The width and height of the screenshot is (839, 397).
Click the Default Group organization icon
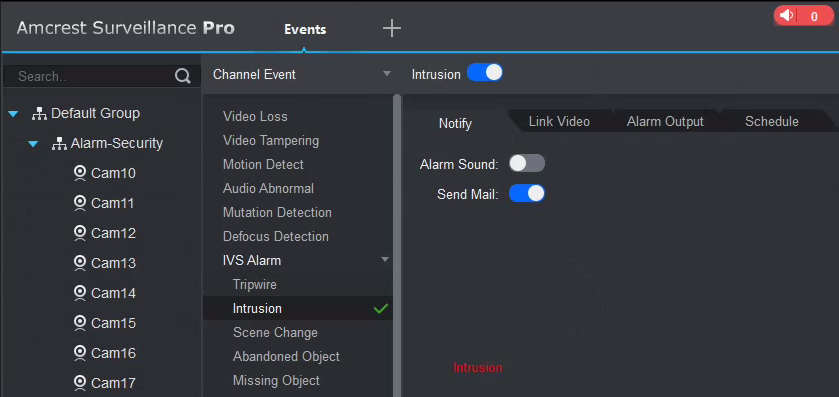coord(40,114)
